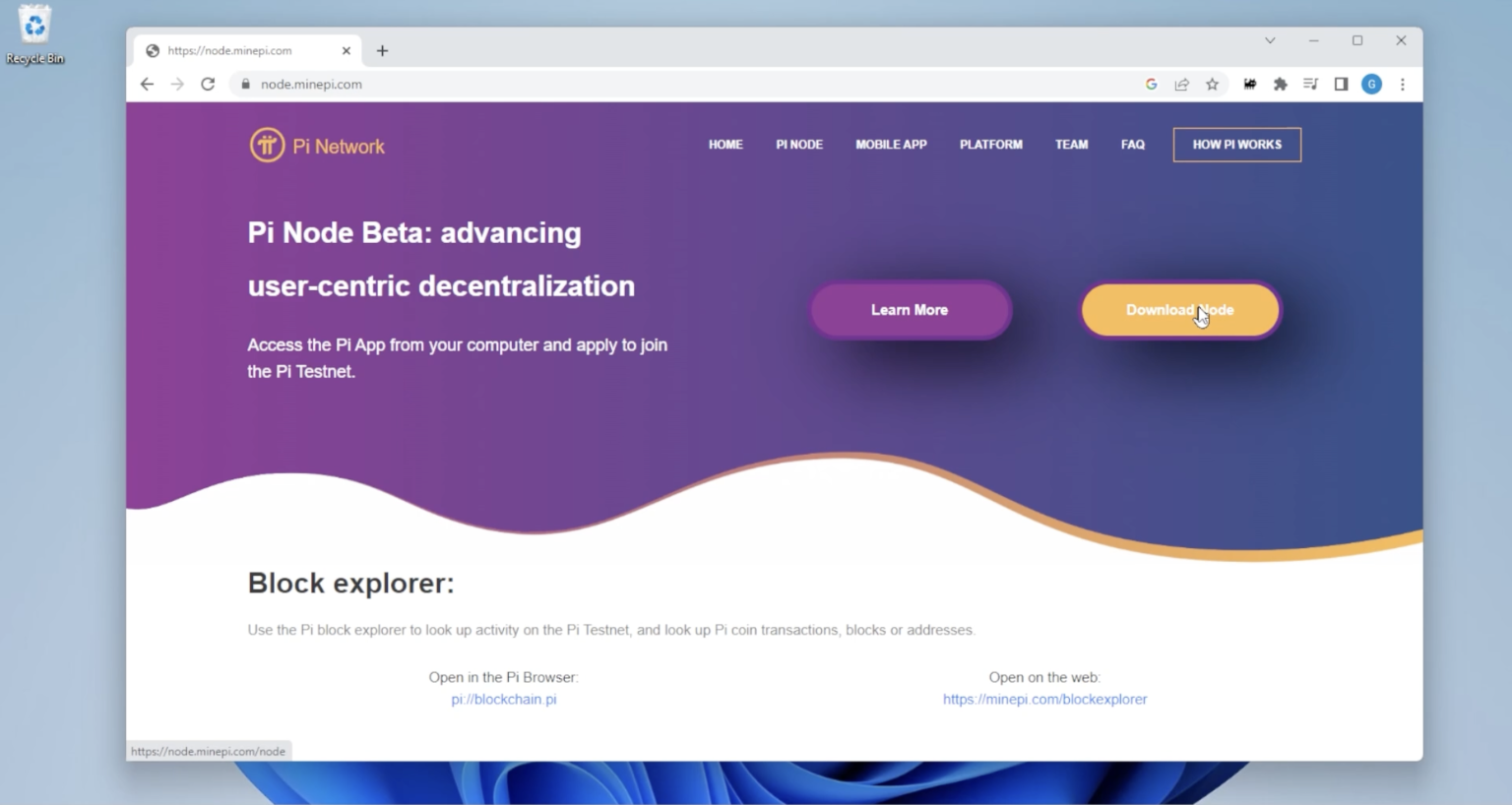Open the profile avatar menu
The image size is (1512, 805).
pyautogui.click(x=1371, y=84)
